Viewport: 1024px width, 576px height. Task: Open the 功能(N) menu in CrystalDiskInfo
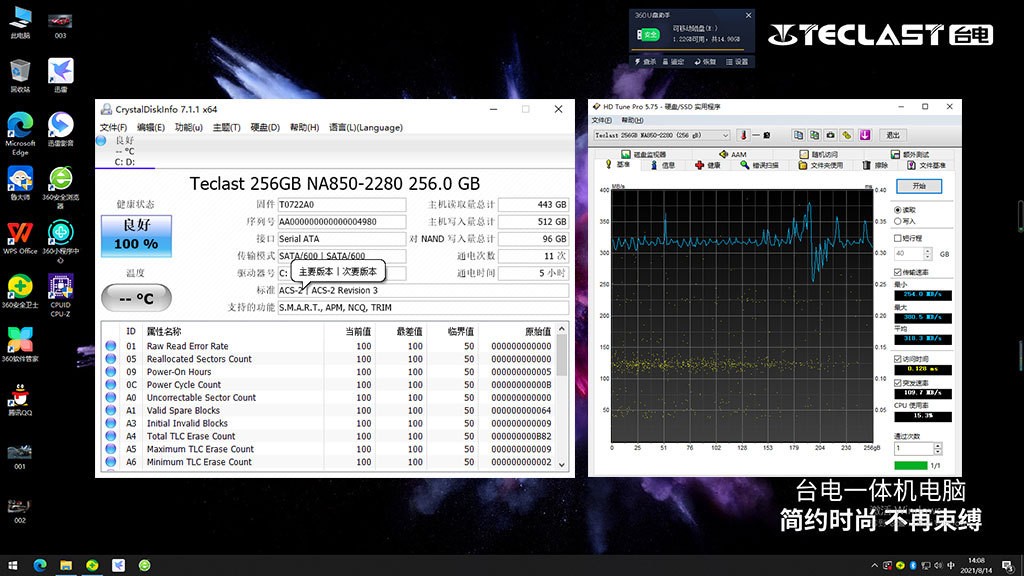pyautogui.click(x=188, y=127)
